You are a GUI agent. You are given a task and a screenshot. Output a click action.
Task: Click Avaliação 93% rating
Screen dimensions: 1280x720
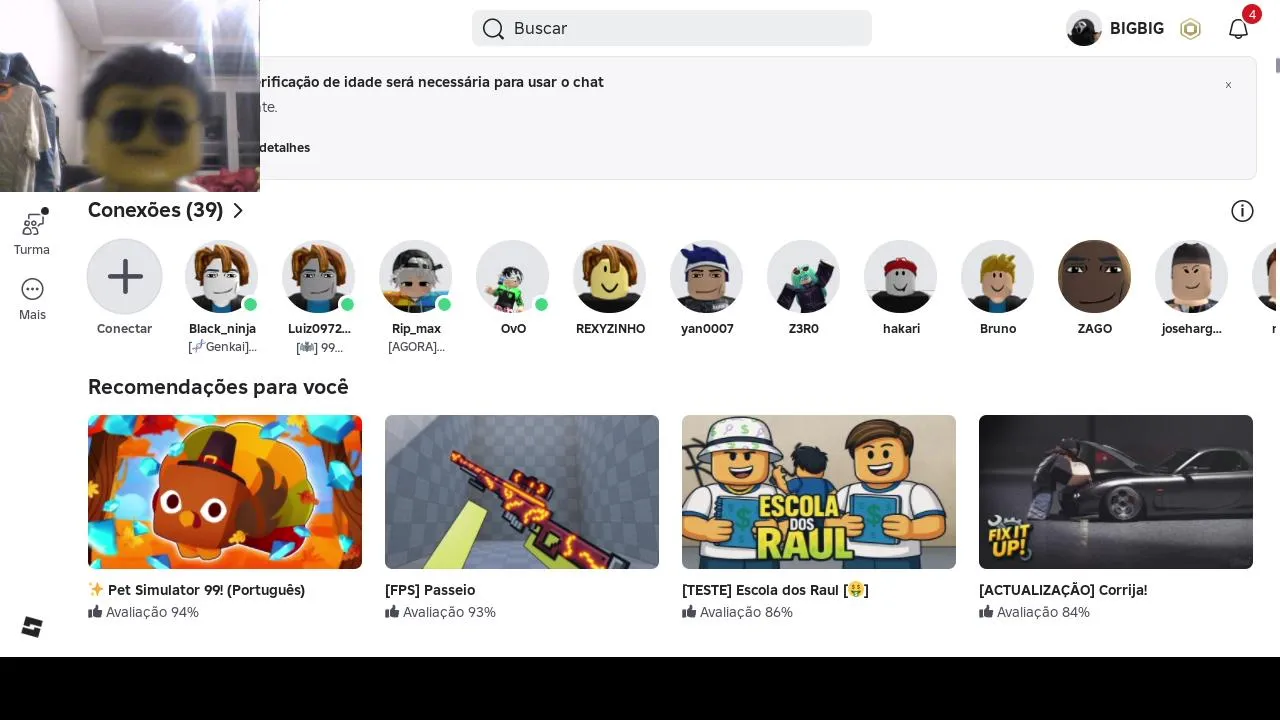(x=440, y=612)
